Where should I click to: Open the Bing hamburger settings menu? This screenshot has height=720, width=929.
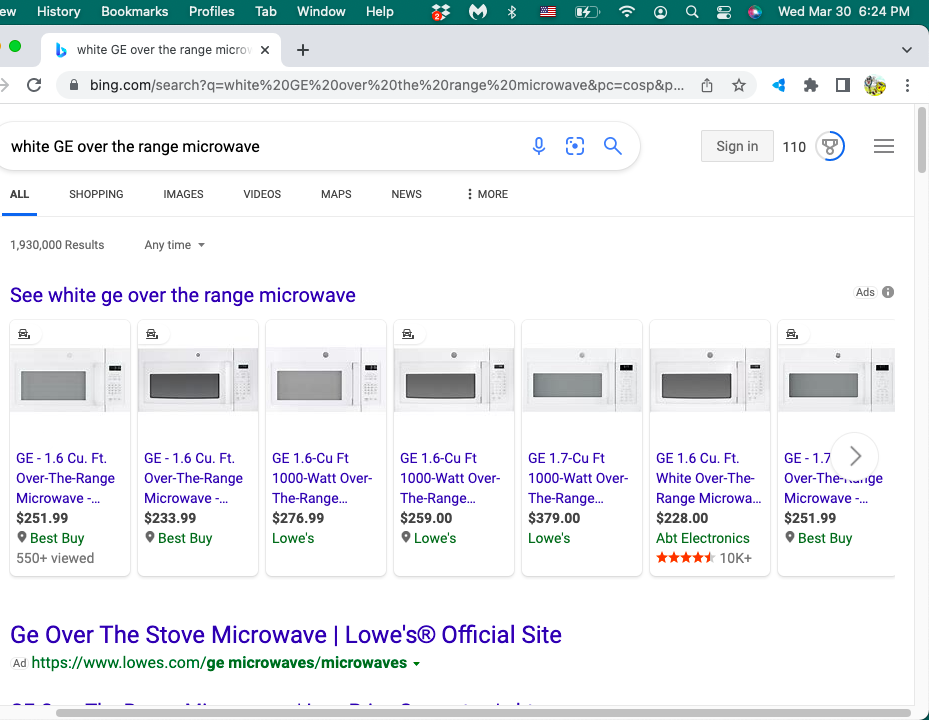pos(883,147)
